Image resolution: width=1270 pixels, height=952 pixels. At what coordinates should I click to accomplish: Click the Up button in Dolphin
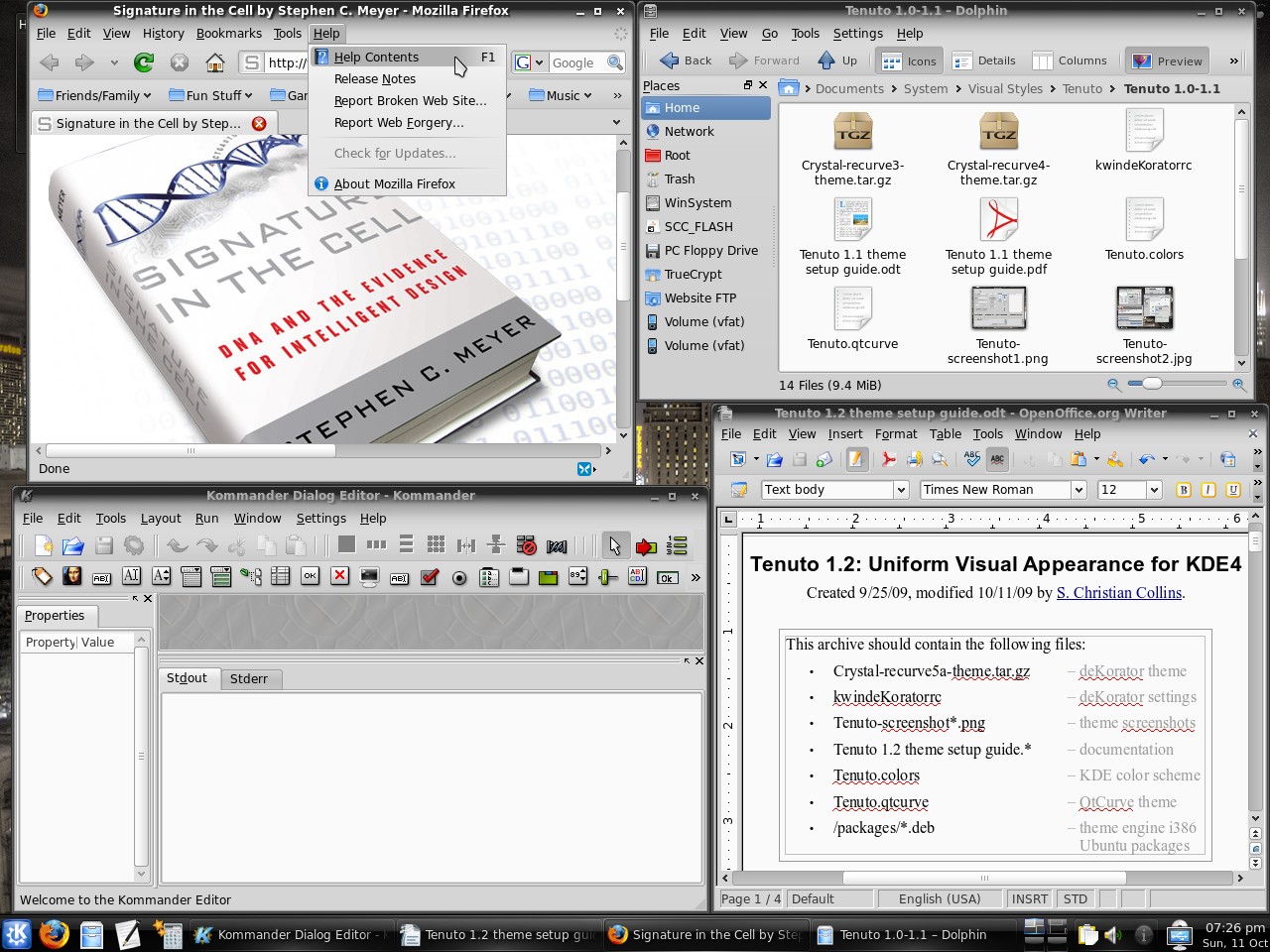tap(837, 60)
